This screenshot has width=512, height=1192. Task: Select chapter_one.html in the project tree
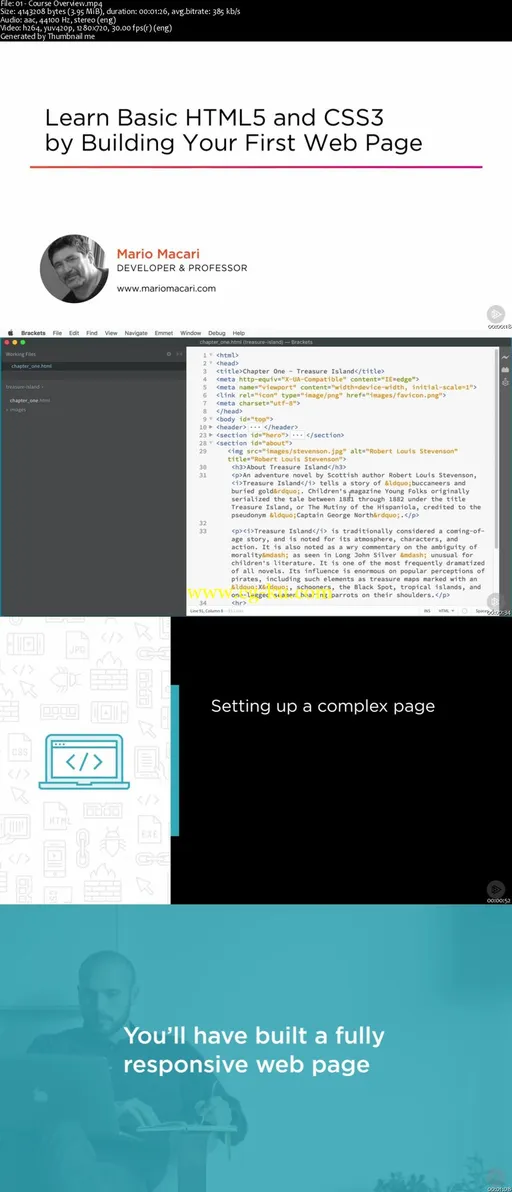[30, 400]
